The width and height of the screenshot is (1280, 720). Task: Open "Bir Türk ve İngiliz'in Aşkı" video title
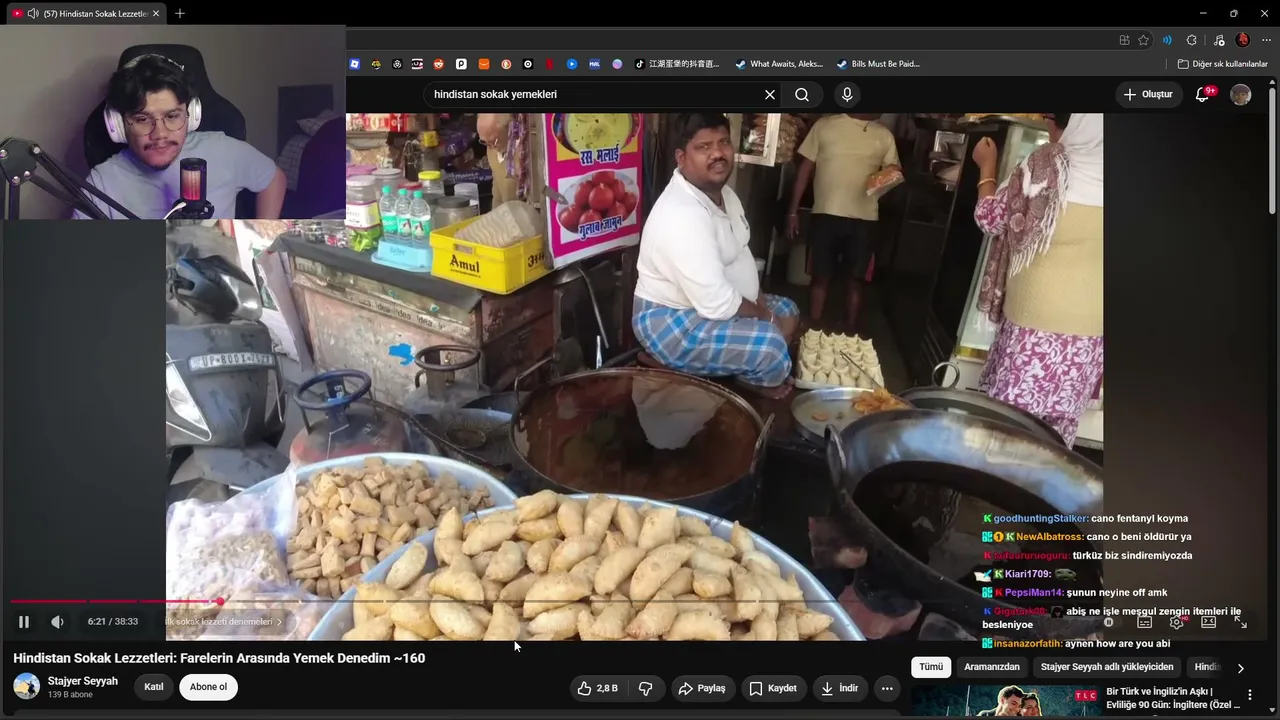tap(1173, 698)
